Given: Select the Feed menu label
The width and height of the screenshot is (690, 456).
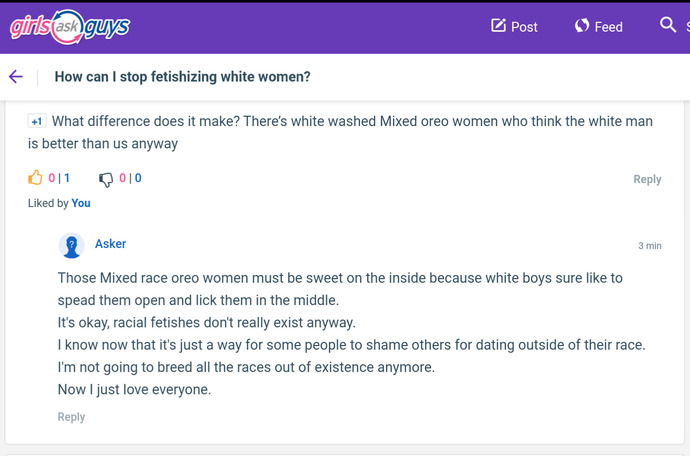Looking at the screenshot, I should tap(609, 27).
